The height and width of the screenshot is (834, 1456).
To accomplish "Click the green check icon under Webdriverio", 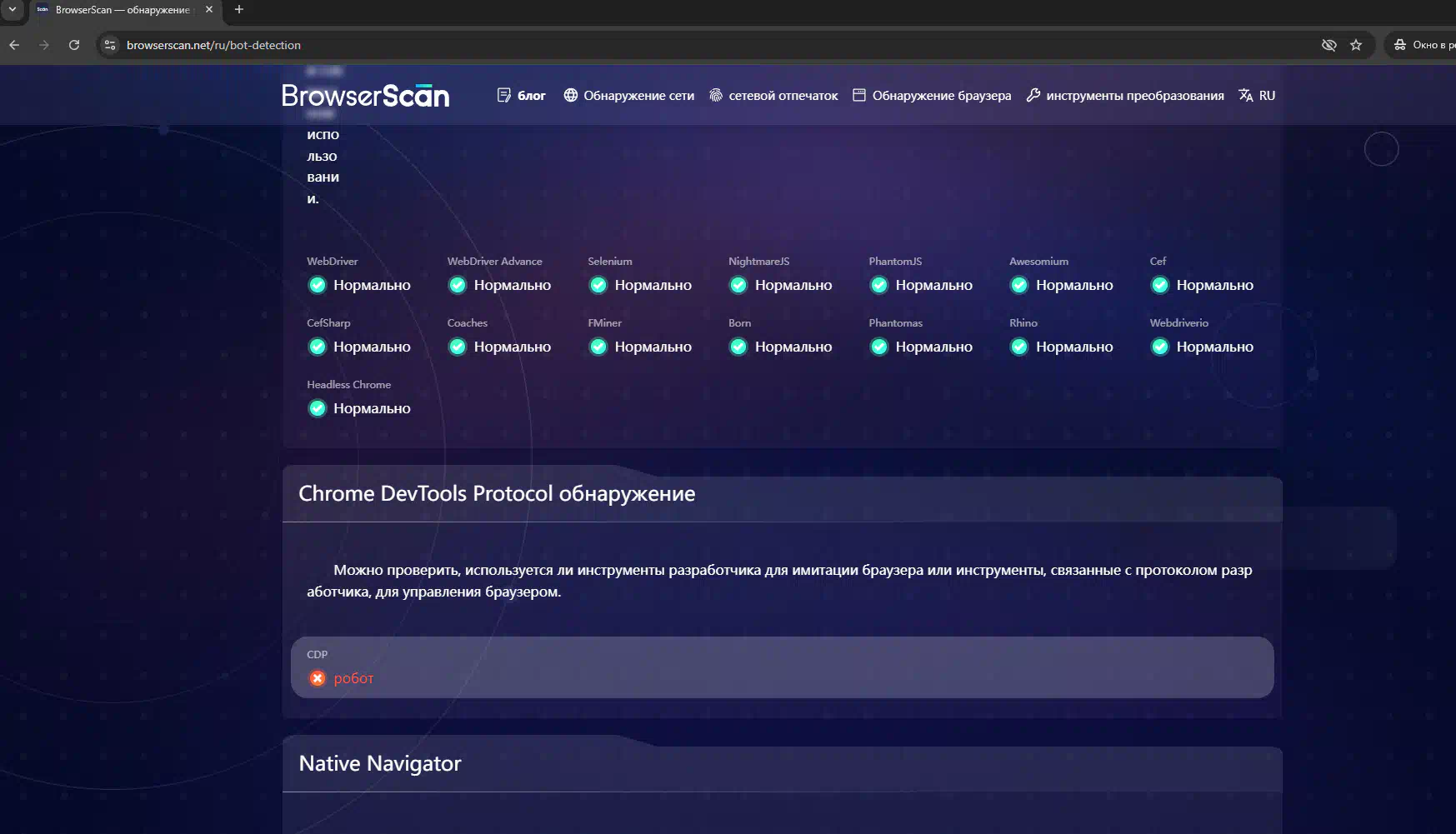I will (x=1160, y=347).
